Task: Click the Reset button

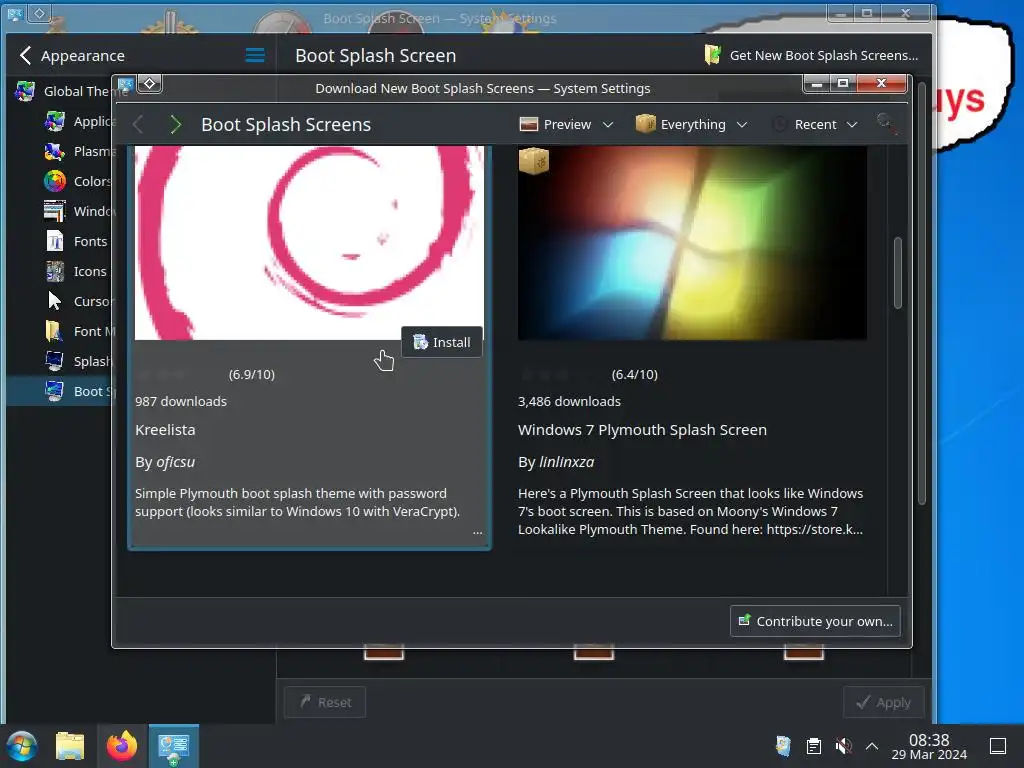Action: (x=325, y=702)
